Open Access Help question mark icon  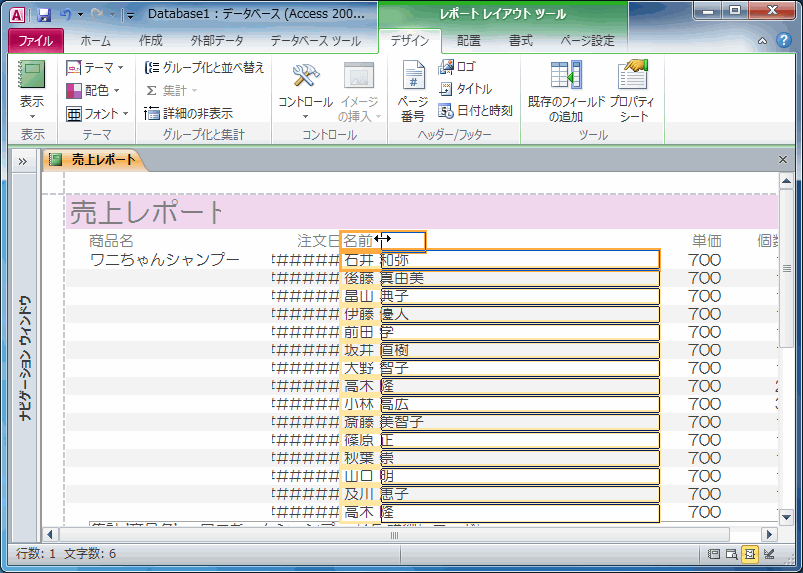(x=784, y=40)
